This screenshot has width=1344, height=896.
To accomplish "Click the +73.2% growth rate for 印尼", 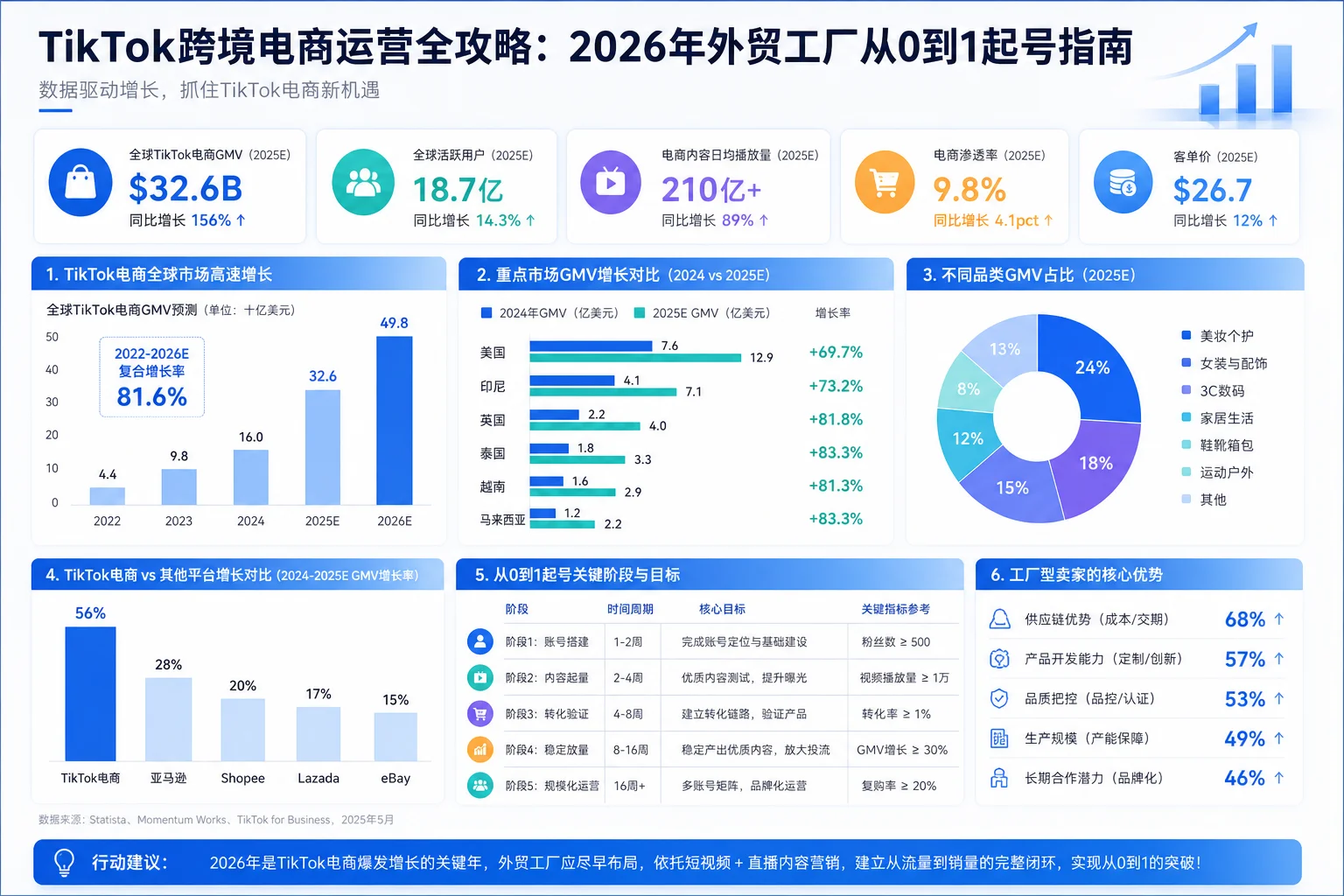I will [x=836, y=386].
